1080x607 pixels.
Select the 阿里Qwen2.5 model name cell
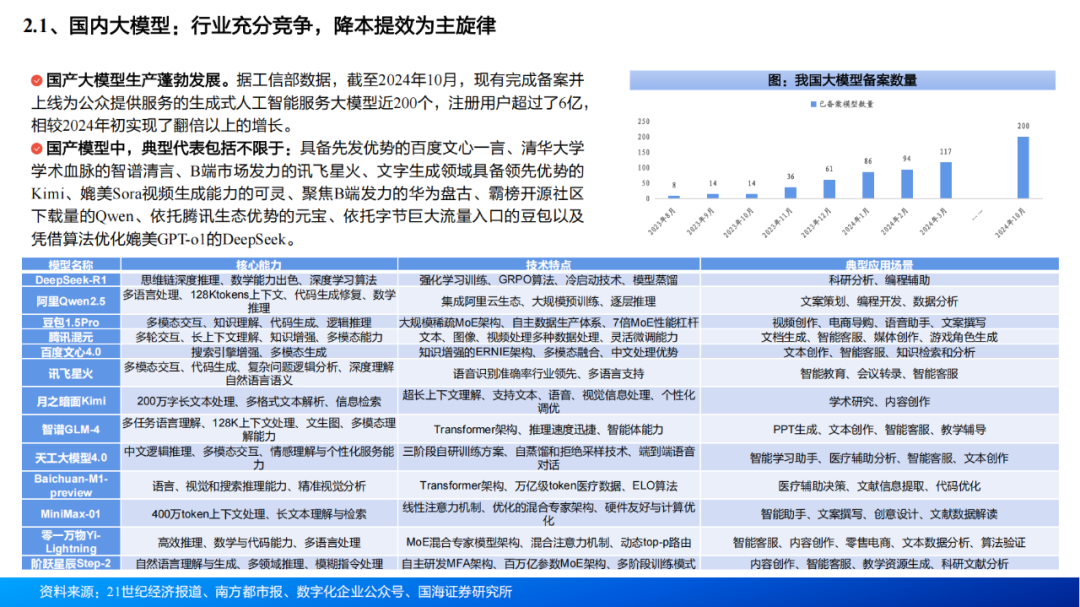[x=71, y=301]
